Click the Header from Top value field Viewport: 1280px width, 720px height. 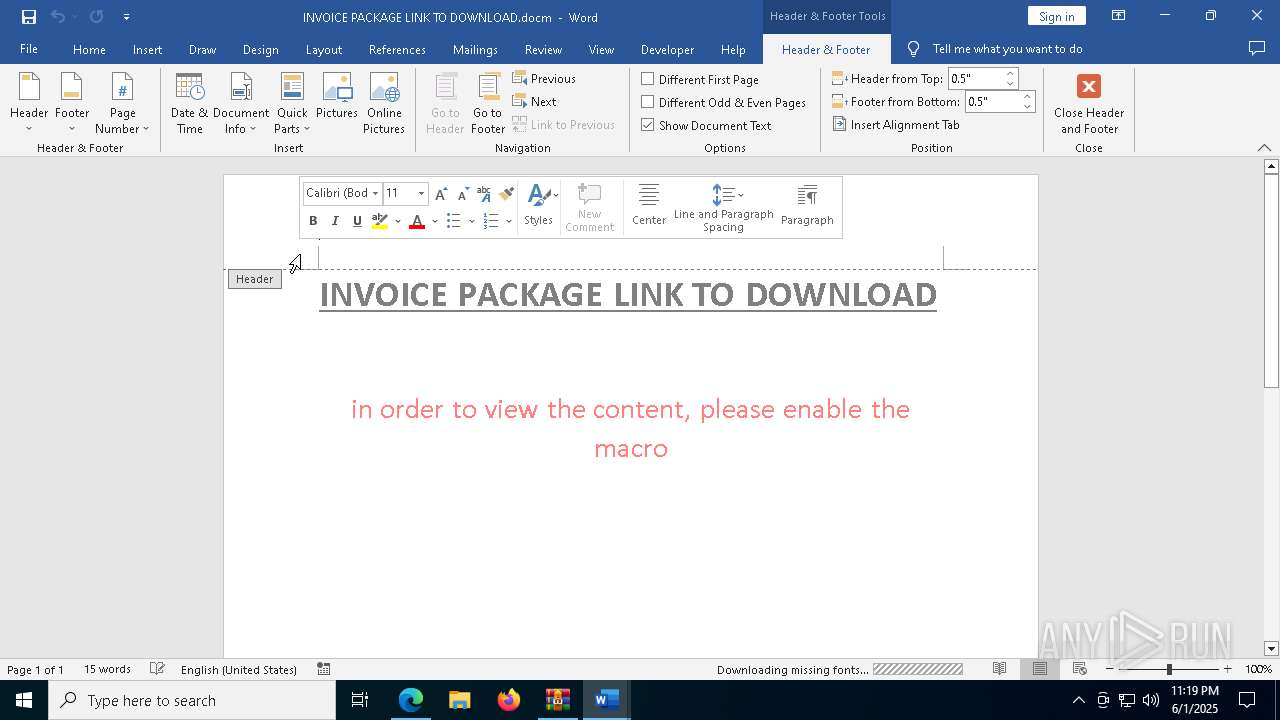pyautogui.click(x=975, y=78)
